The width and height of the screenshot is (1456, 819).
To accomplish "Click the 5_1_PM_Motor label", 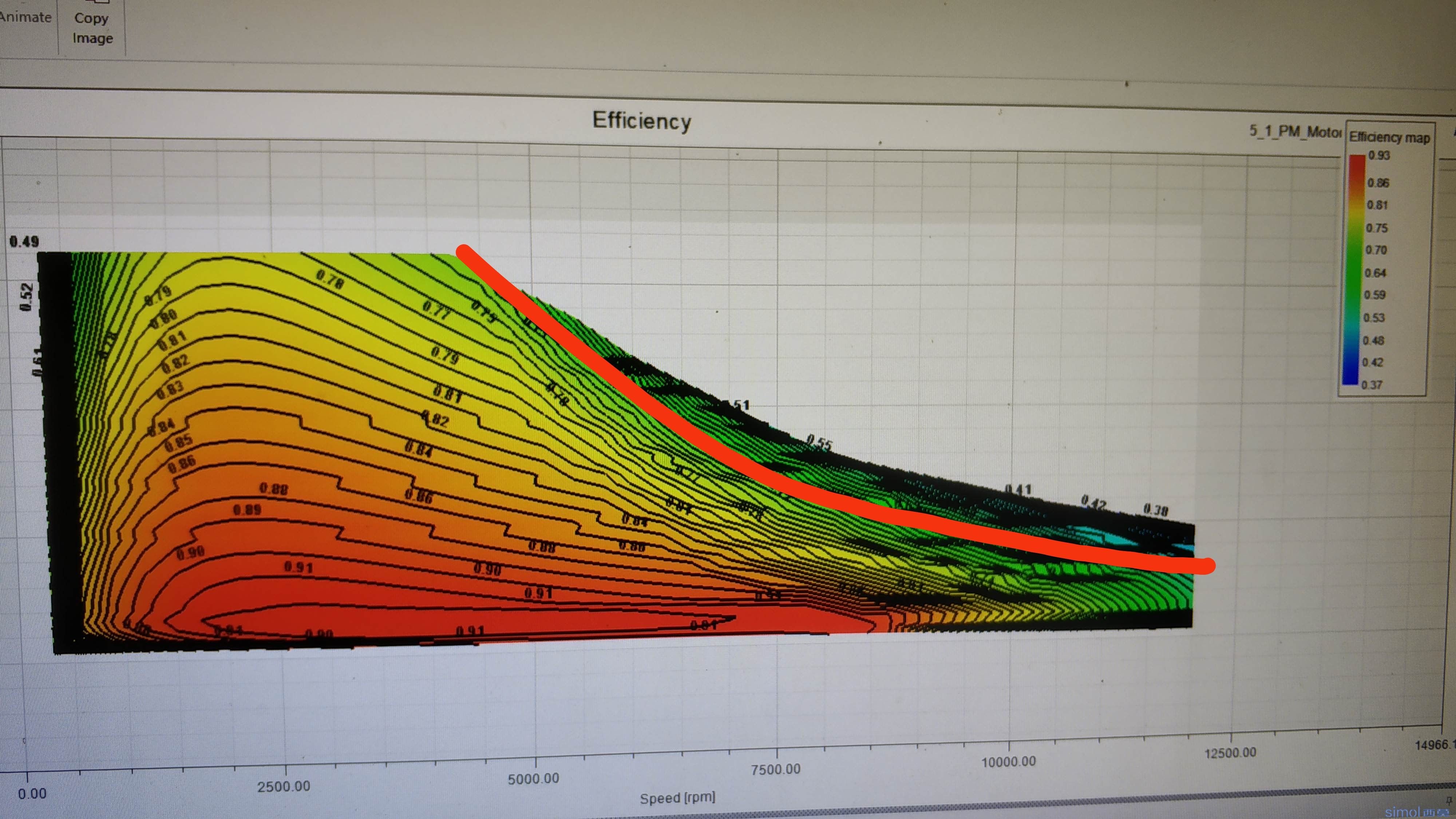I will (x=1295, y=132).
